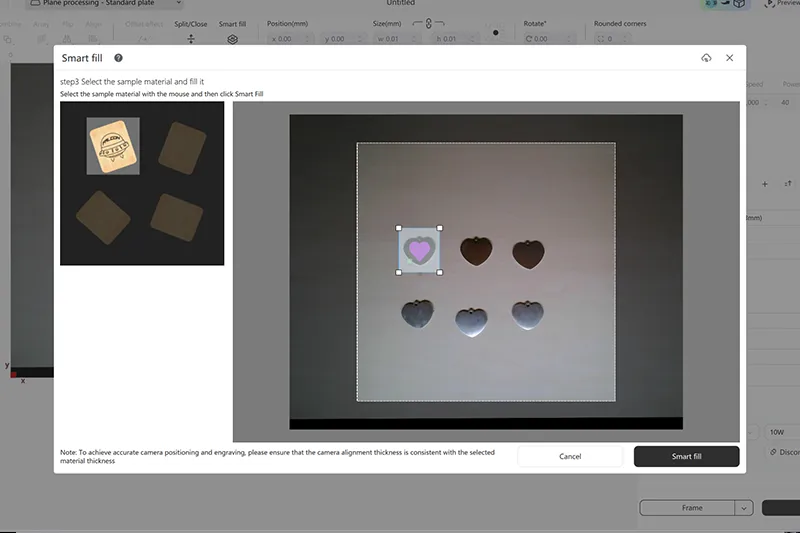Click the cloud upload icon in dialog header

pyautogui.click(x=706, y=58)
